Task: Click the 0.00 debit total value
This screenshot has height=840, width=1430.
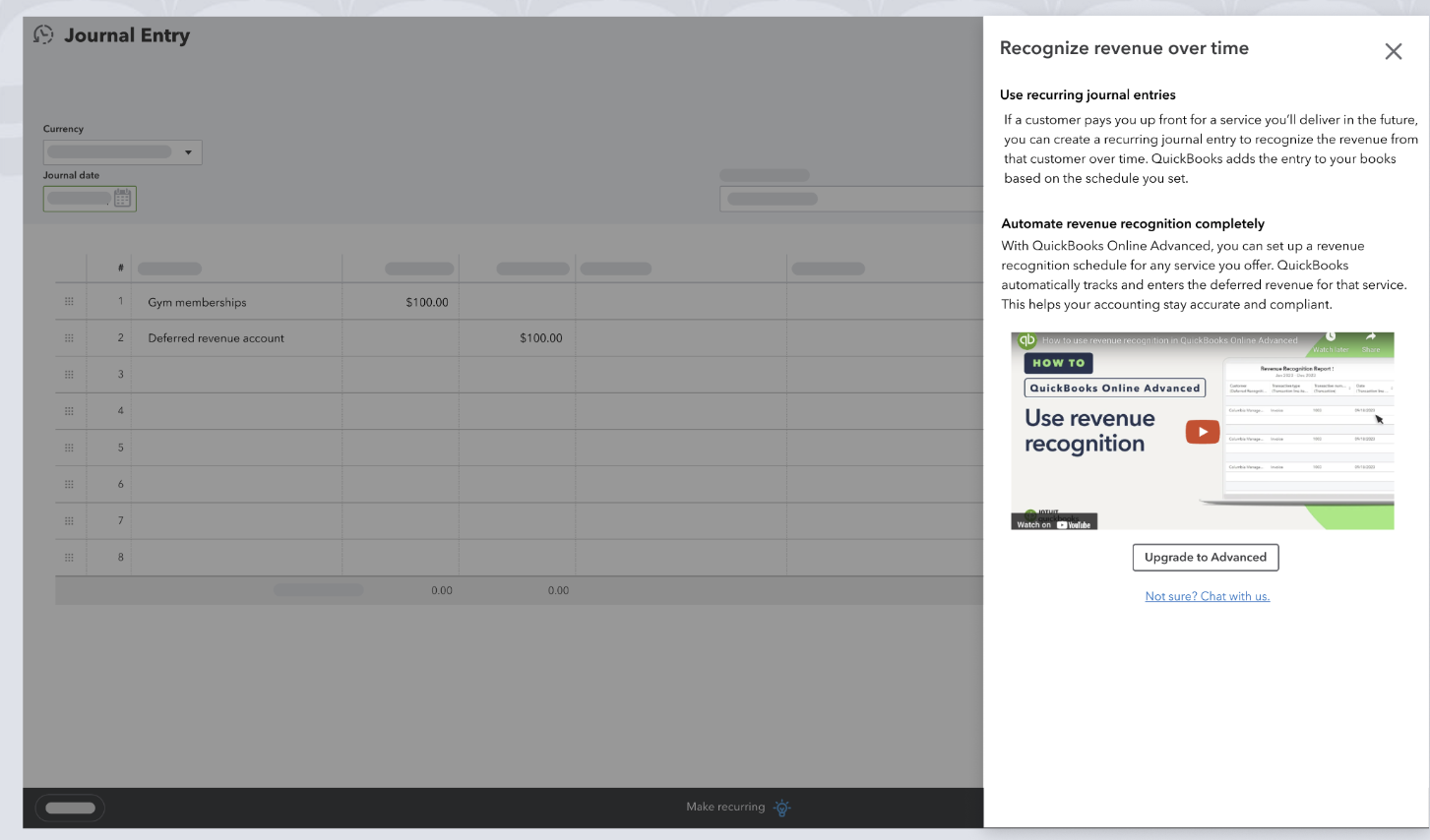Action: coord(442,591)
